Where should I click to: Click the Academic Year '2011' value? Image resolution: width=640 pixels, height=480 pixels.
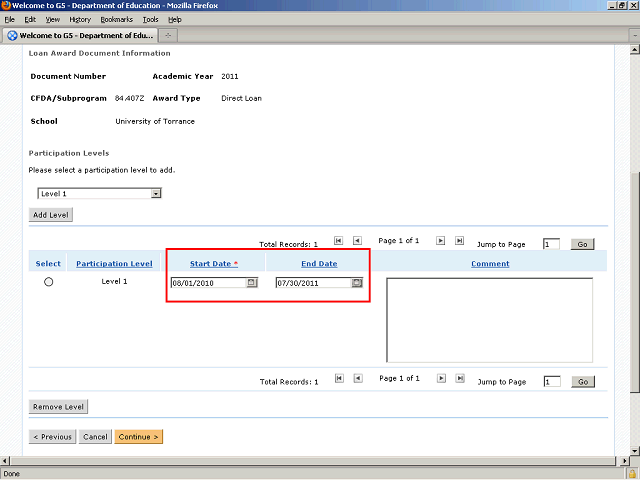pos(230,76)
